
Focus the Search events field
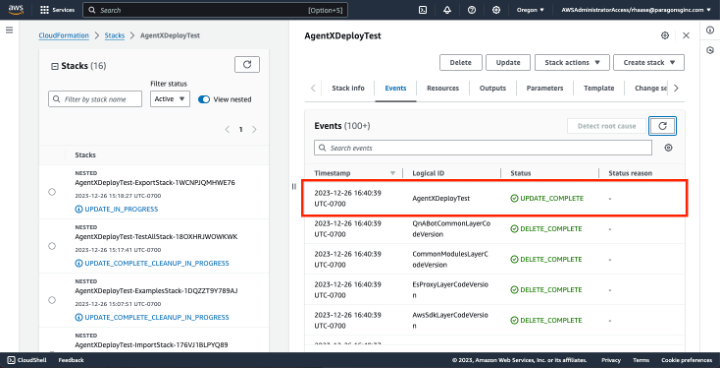coord(483,148)
